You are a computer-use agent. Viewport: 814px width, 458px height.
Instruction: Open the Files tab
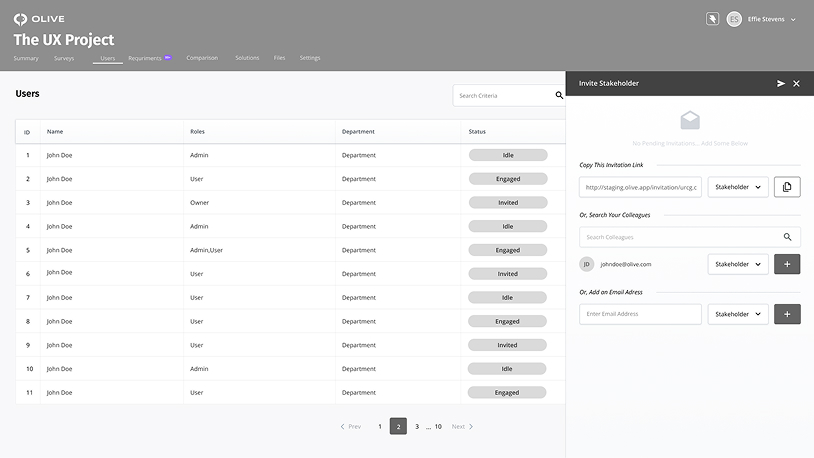(279, 58)
